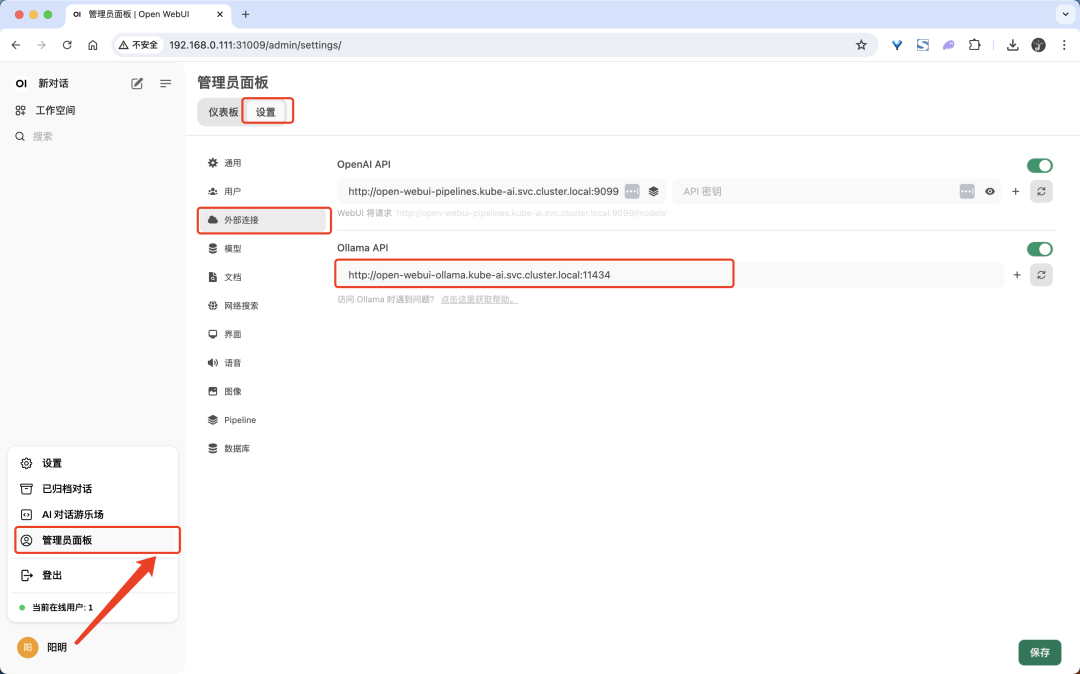Click password manager icon in API key field

tap(967, 191)
